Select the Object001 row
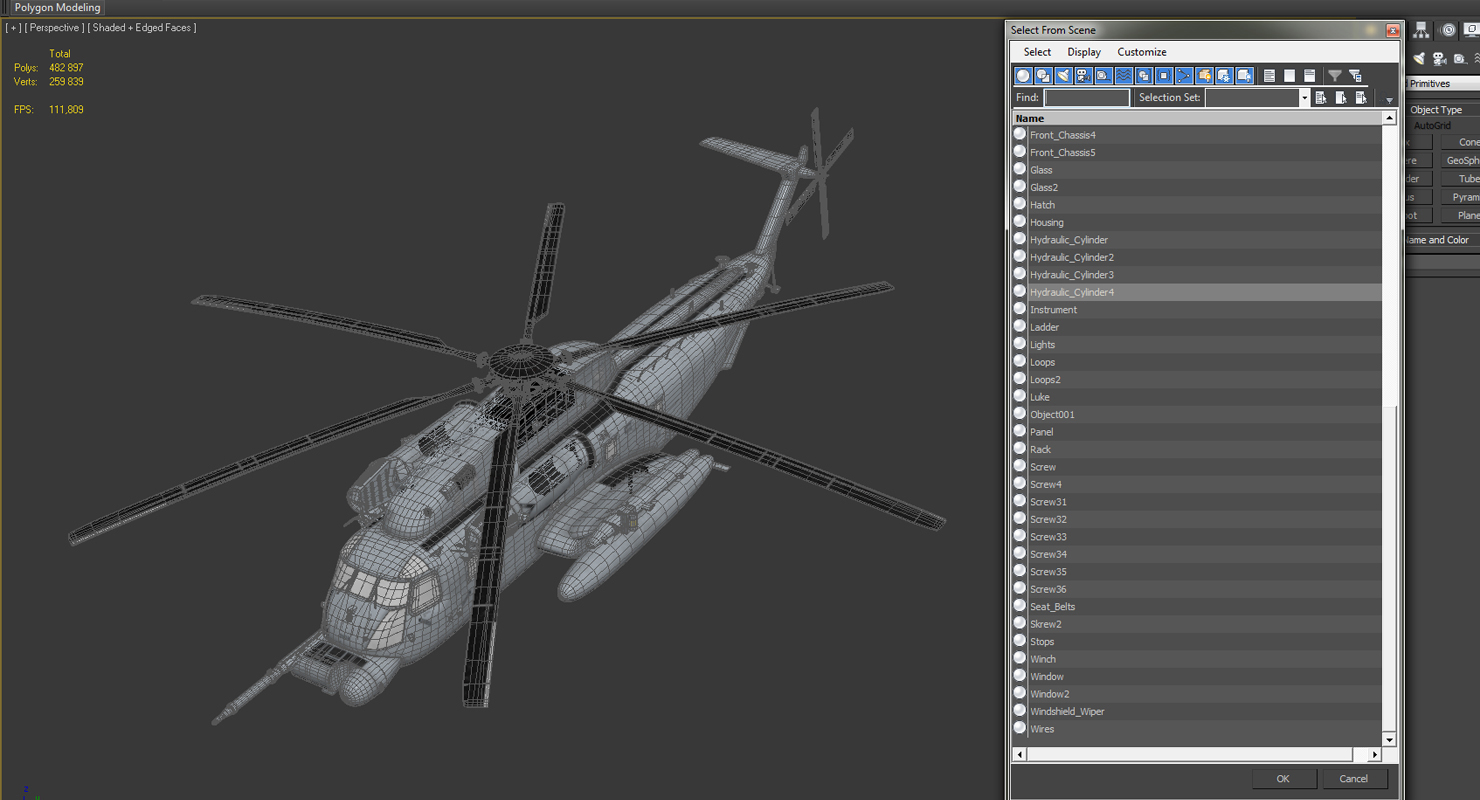This screenshot has width=1480, height=800. tap(1197, 414)
